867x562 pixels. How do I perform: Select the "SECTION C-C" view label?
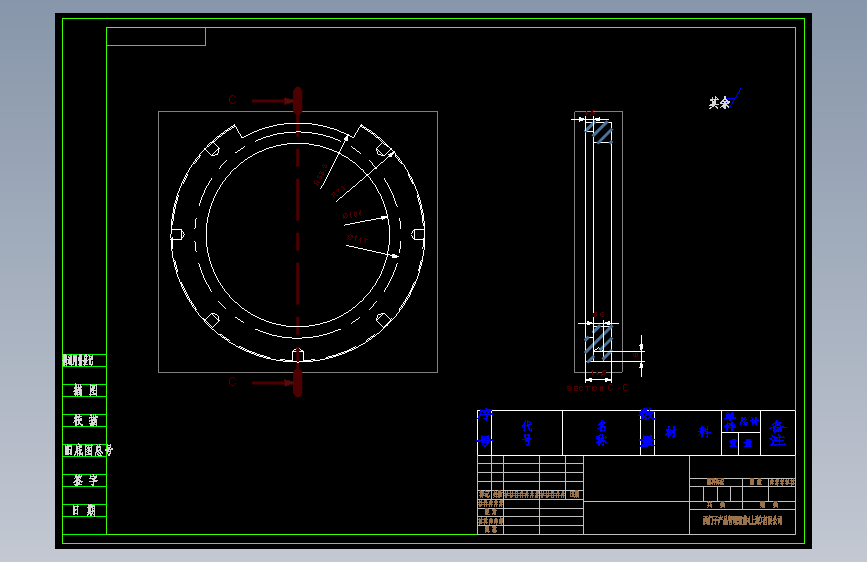pos(597,388)
